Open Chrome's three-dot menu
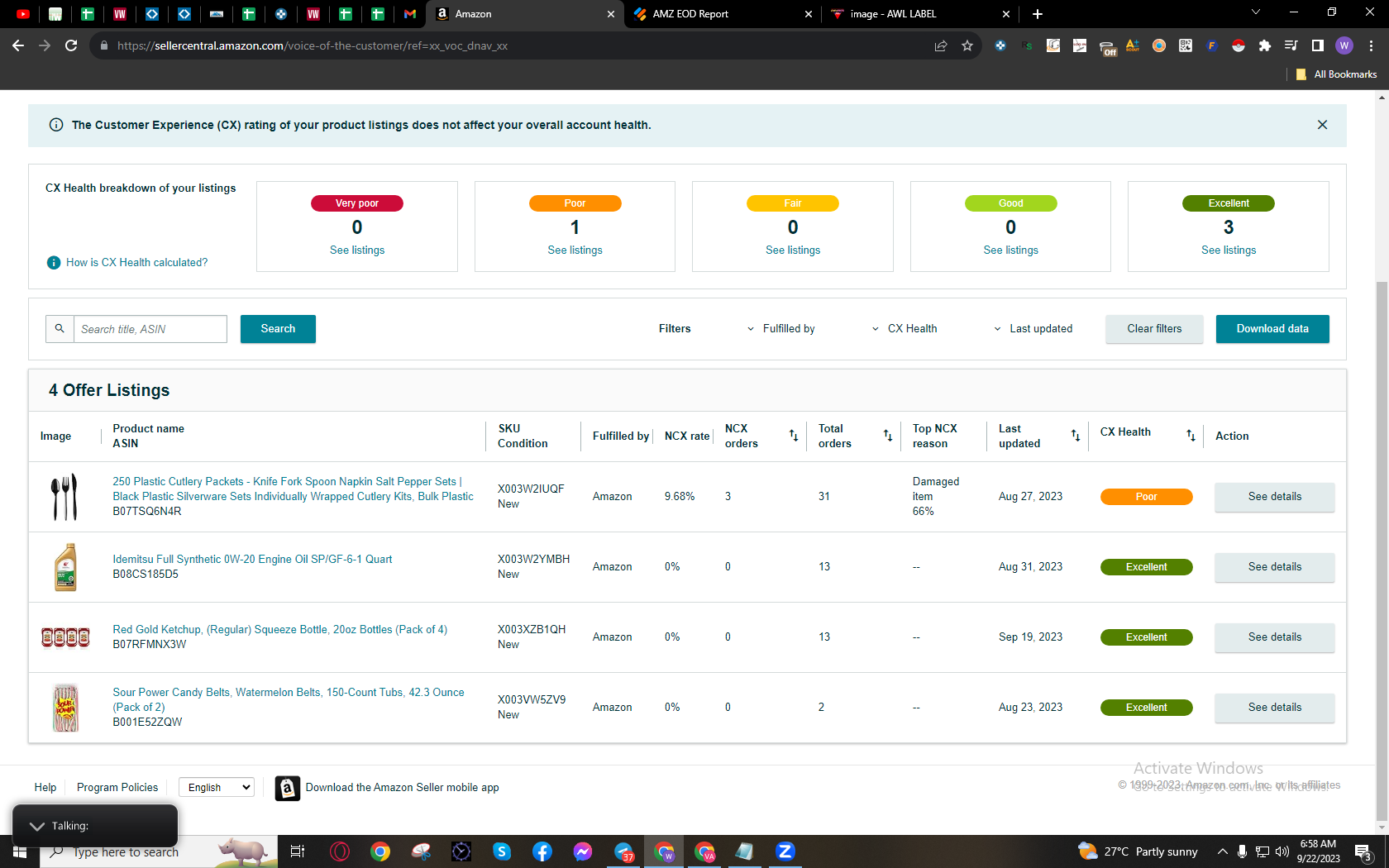Image resolution: width=1389 pixels, height=868 pixels. (x=1371, y=45)
